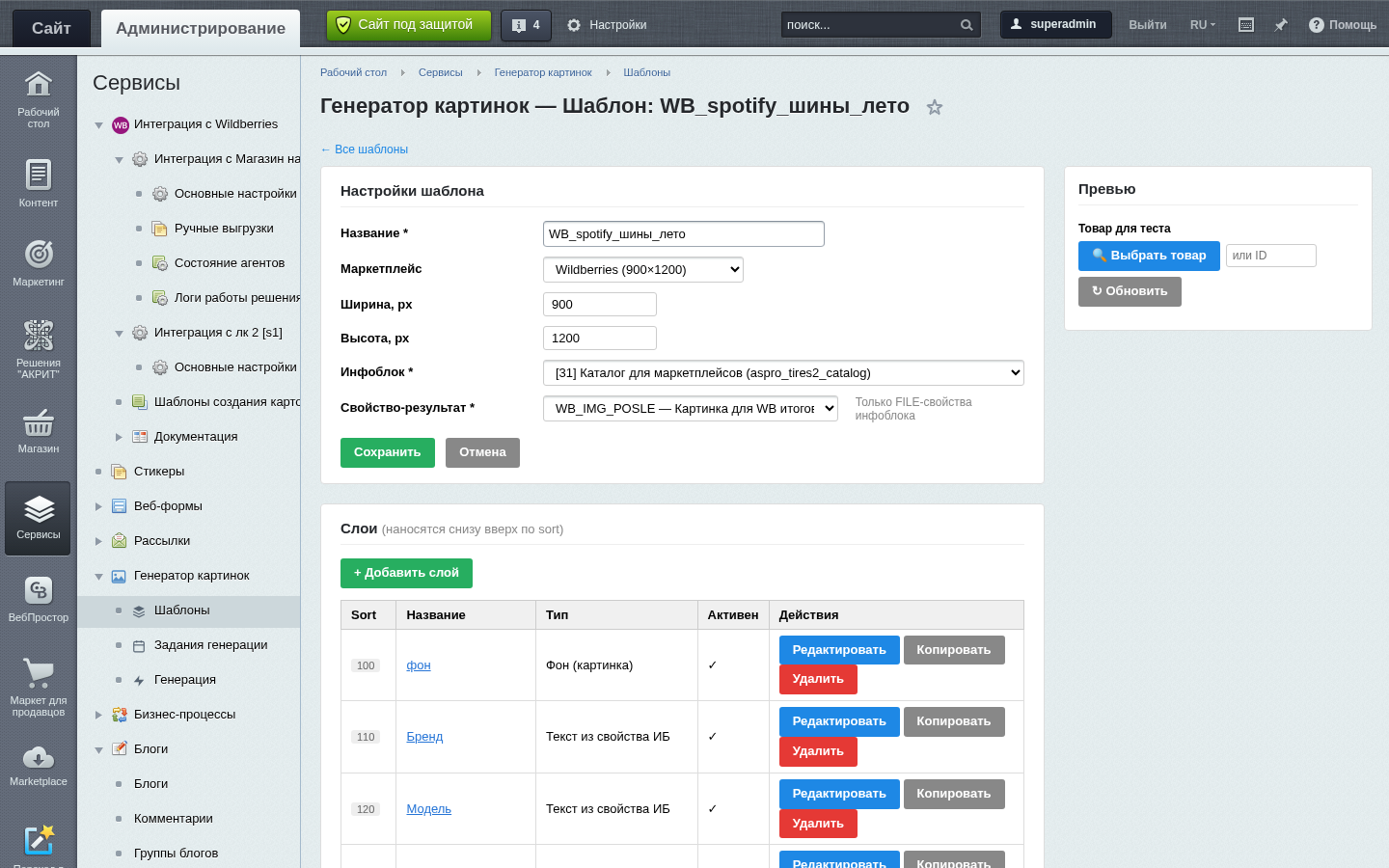
Task: Open the Сервисы sidebar section
Action: pos(39,518)
